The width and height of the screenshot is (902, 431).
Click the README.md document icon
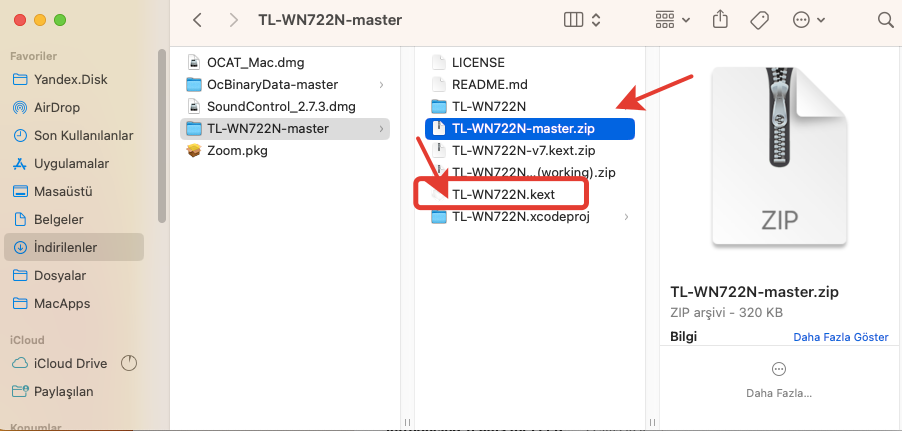click(x=439, y=85)
